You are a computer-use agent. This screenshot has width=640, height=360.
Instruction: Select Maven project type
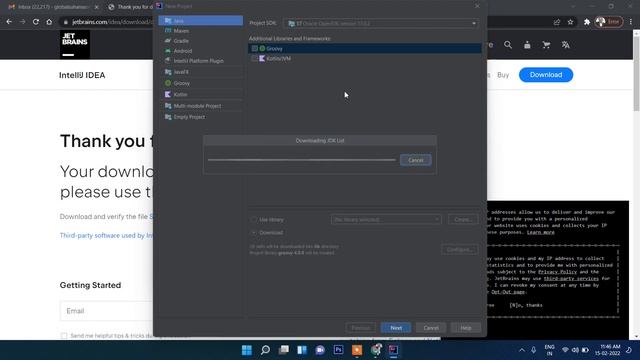[200, 31]
